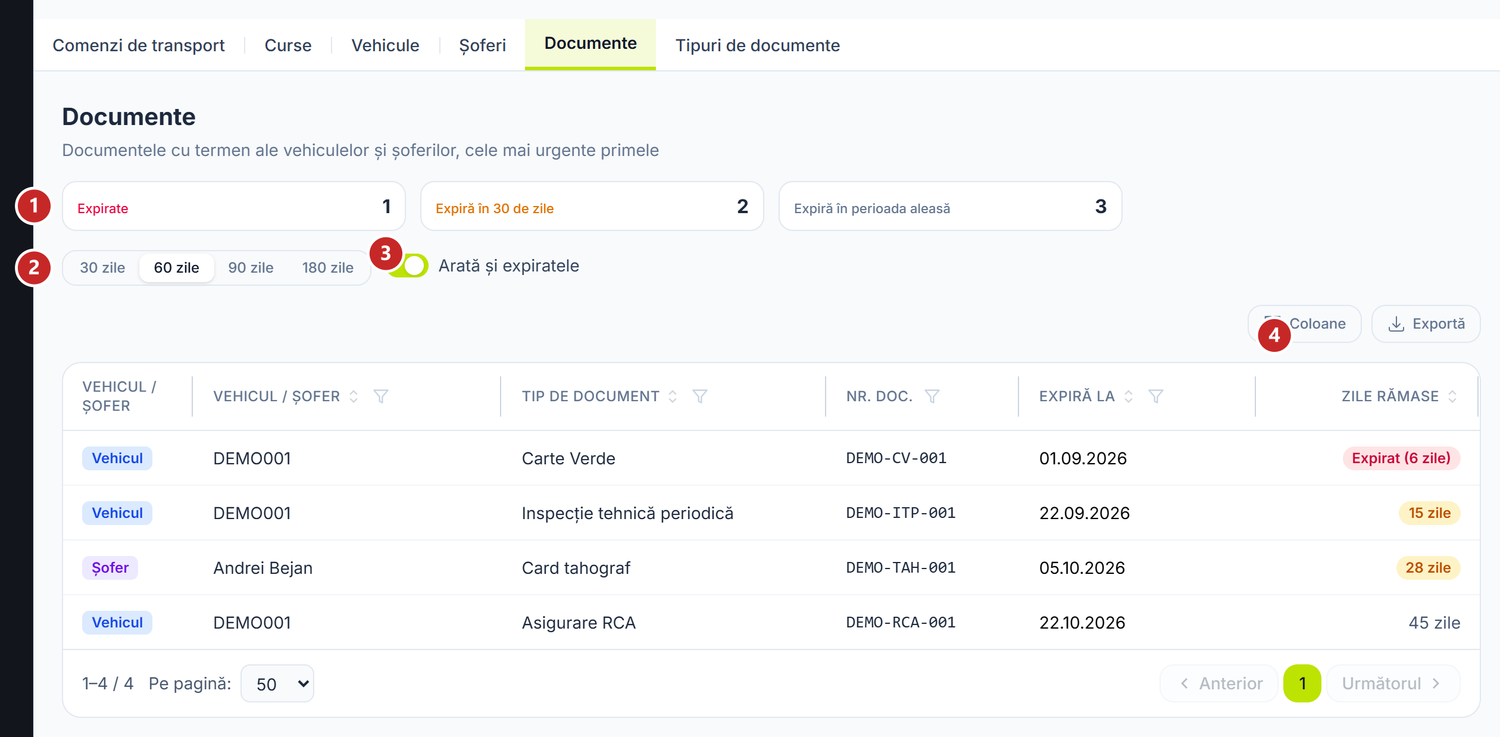Click the Expiră în 30 de zile card
The width and height of the screenshot is (1500, 737).
tap(592, 207)
